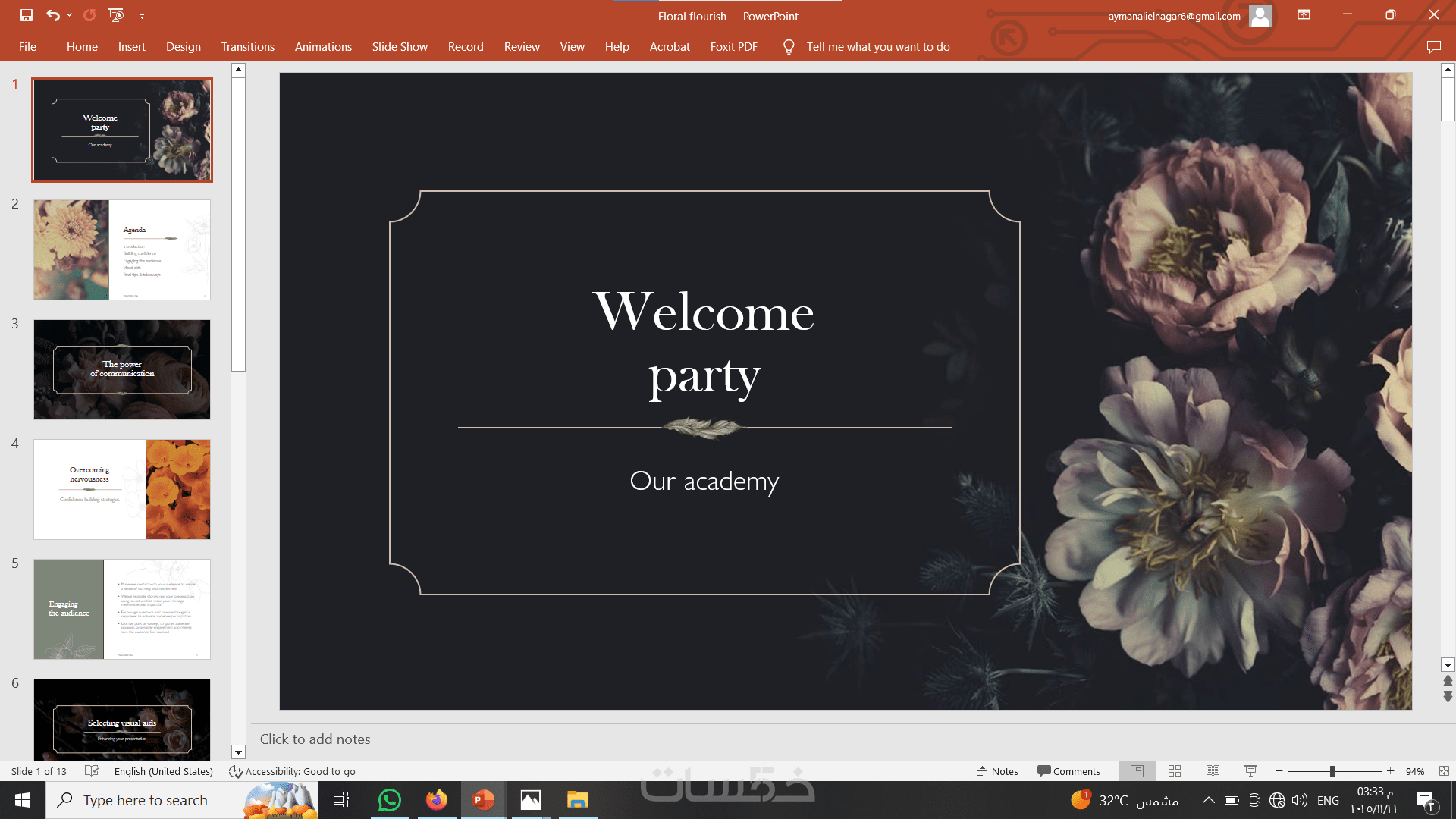Click the spell check icon in status bar
Viewport: 1456px width, 819px height.
pyautogui.click(x=92, y=771)
